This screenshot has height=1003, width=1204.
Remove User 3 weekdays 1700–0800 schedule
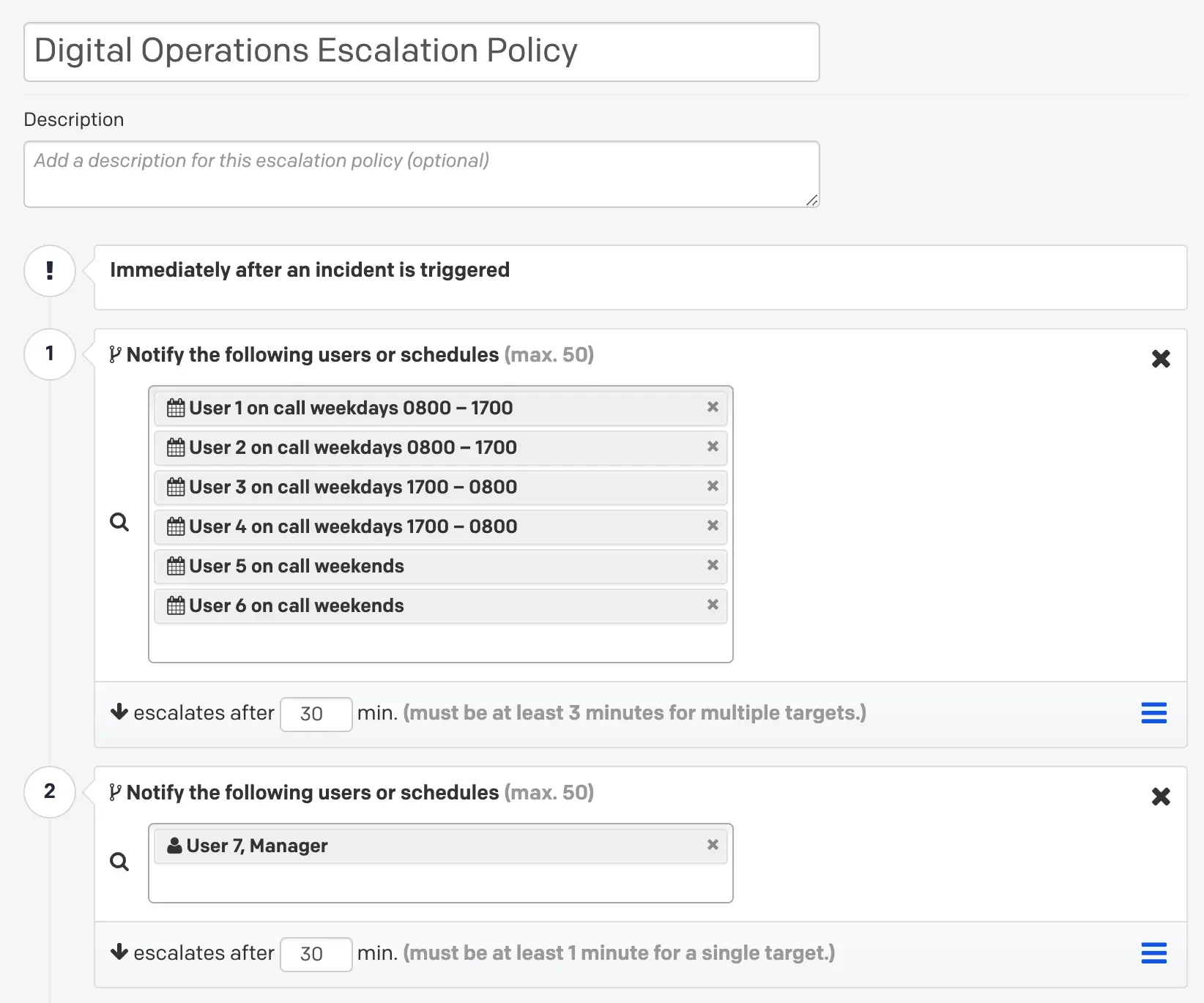coord(712,486)
